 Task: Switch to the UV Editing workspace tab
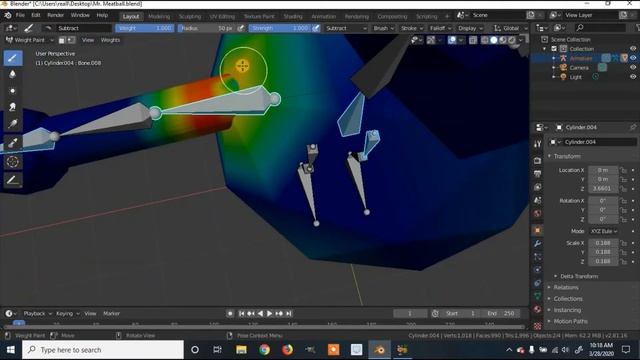coord(222,16)
